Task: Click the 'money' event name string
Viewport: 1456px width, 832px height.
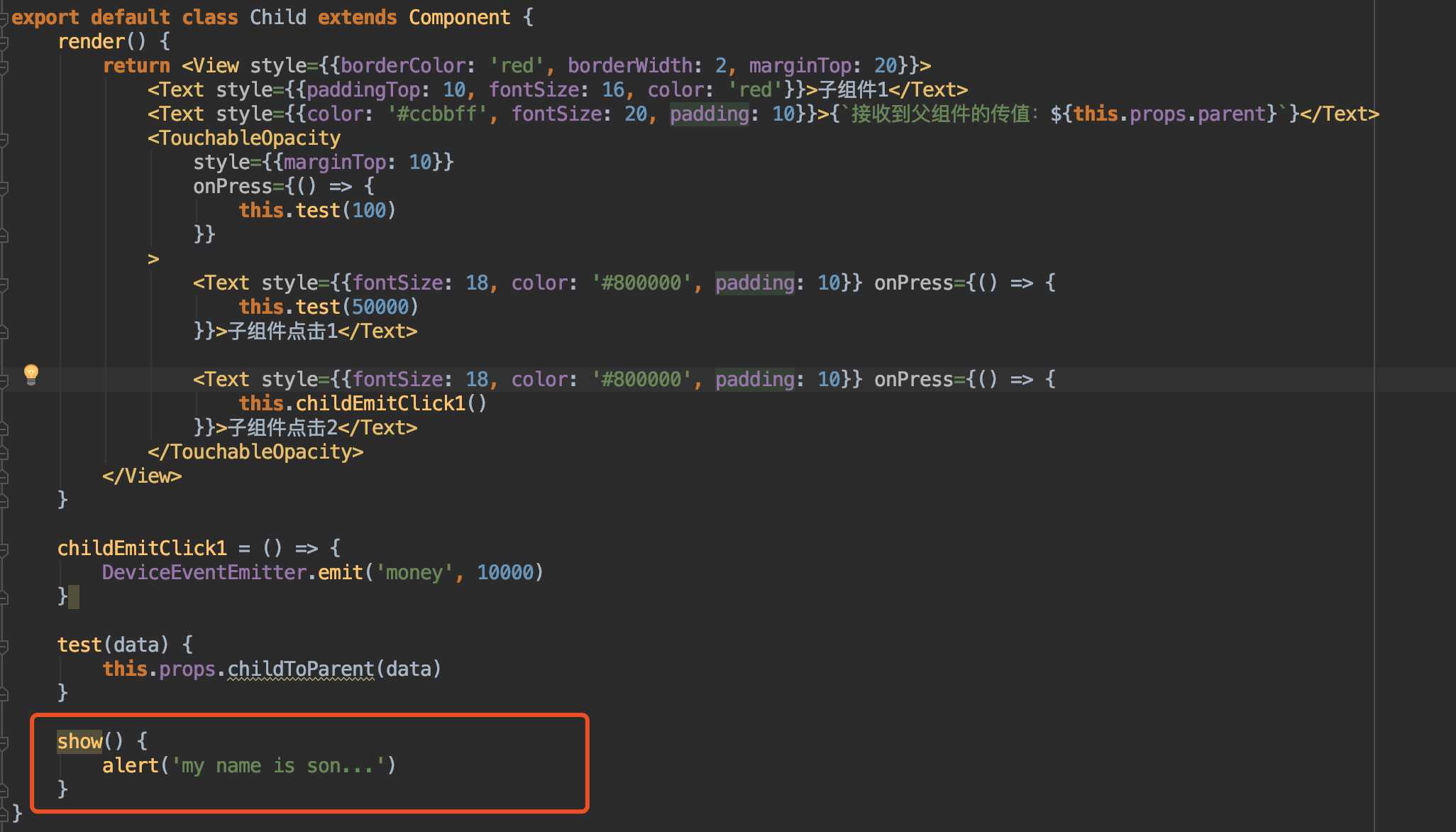Action: pyautogui.click(x=414, y=572)
